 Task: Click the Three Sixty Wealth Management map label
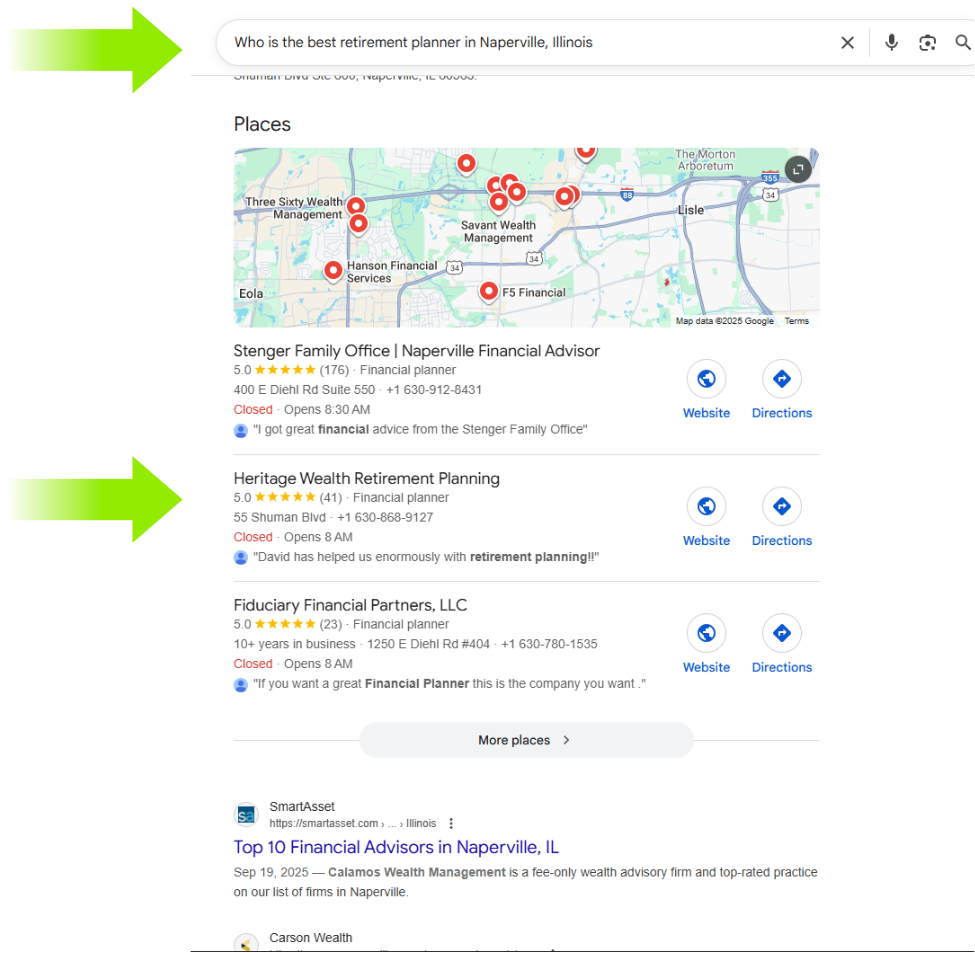[x=293, y=208]
